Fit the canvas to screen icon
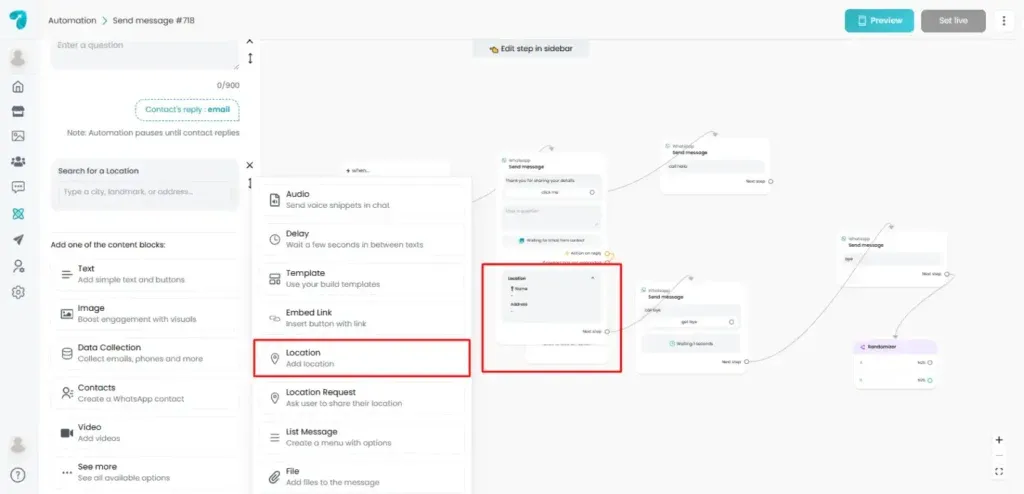Viewport: 1024px width, 494px height. click(x=999, y=471)
